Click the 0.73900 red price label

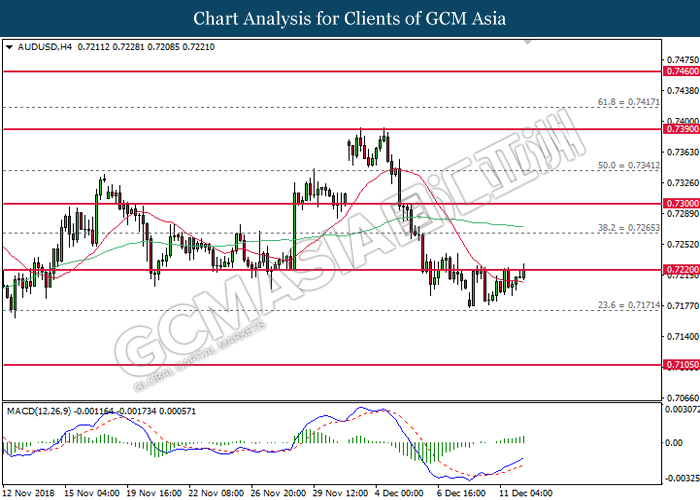click(x=682, y=129)
